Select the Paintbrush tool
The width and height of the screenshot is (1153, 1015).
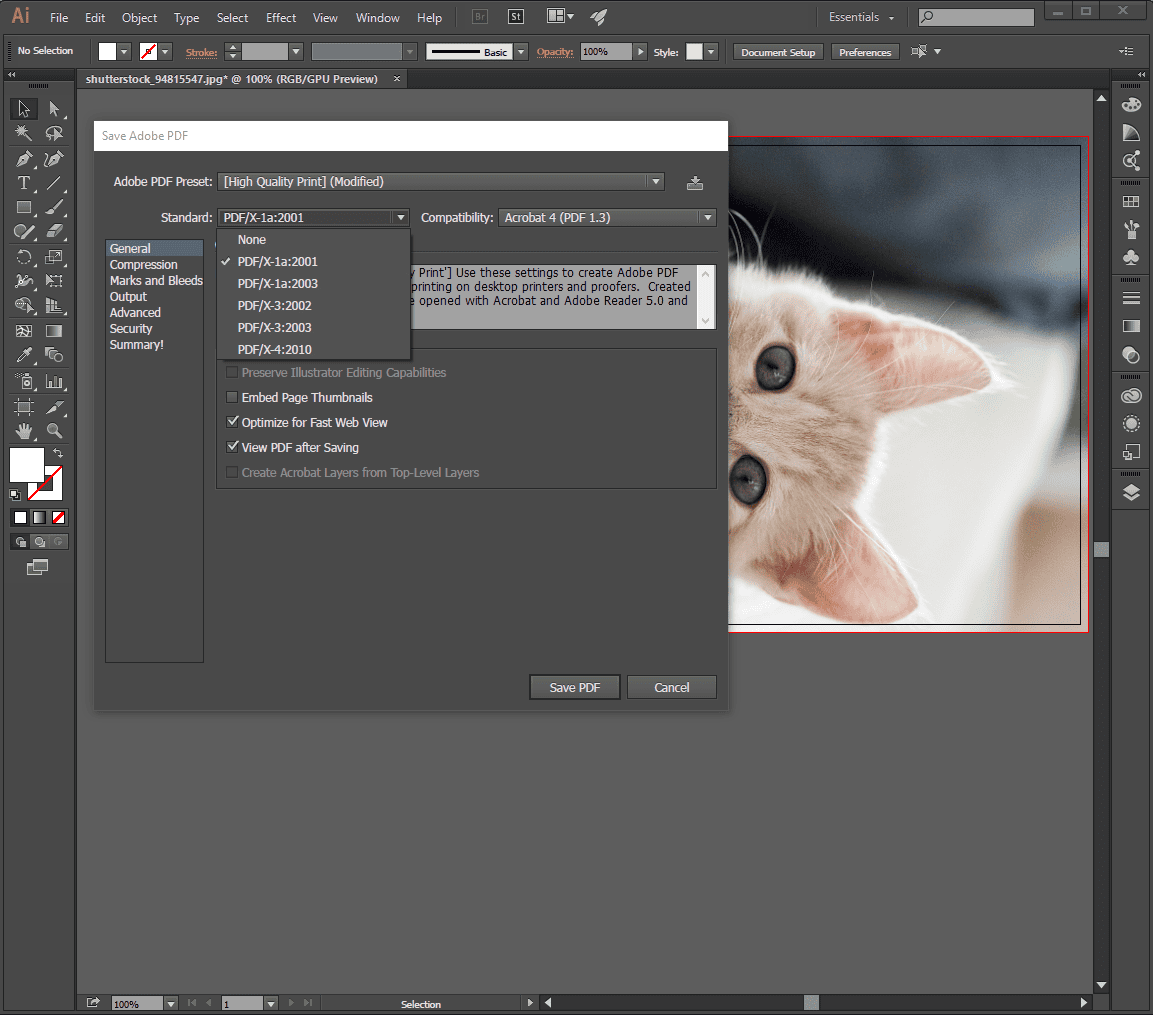click(x=54, y=207)
